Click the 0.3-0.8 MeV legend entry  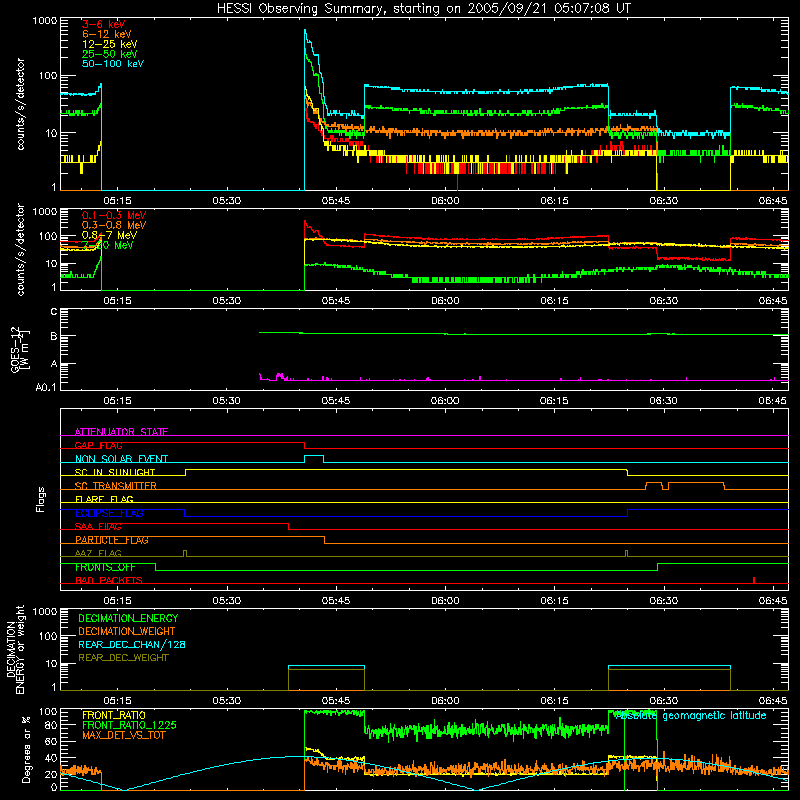tap(114, 225)
